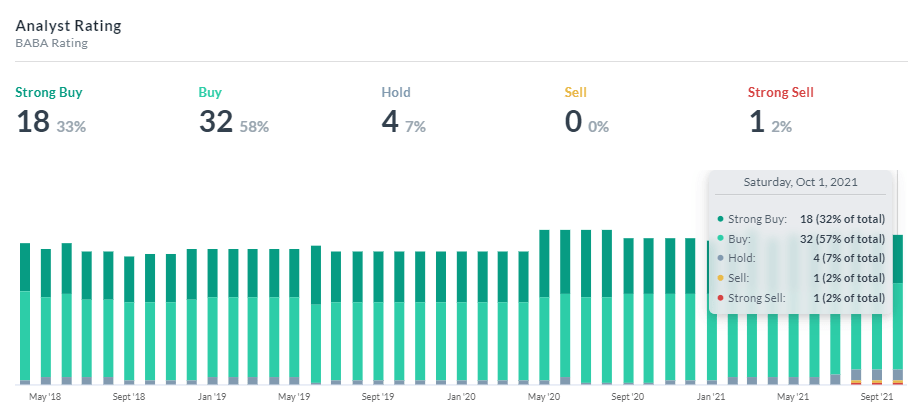Click the May '18 axis label
The width and height of the screenshot is (914, 412).
45,397
